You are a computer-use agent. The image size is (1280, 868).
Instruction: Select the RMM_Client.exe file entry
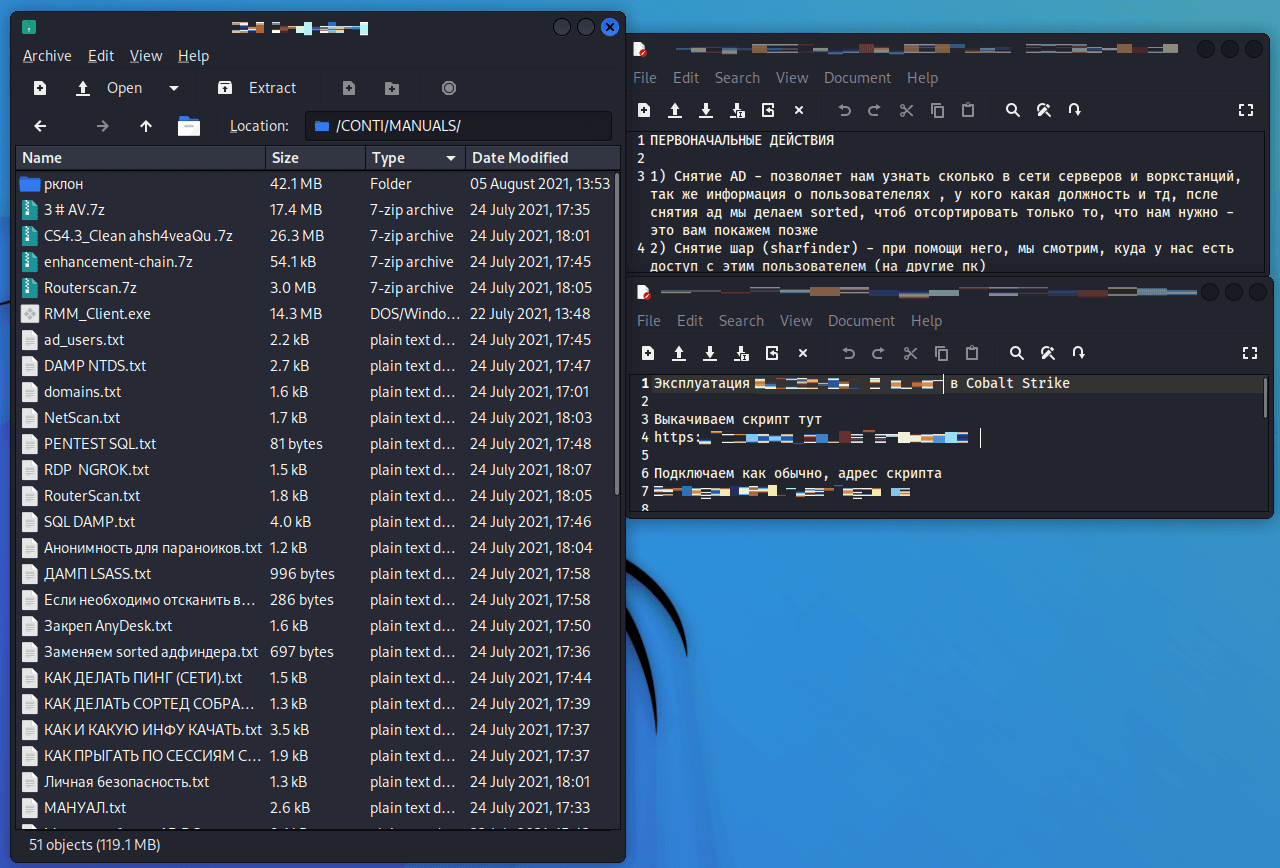click(x=97, y=314)
